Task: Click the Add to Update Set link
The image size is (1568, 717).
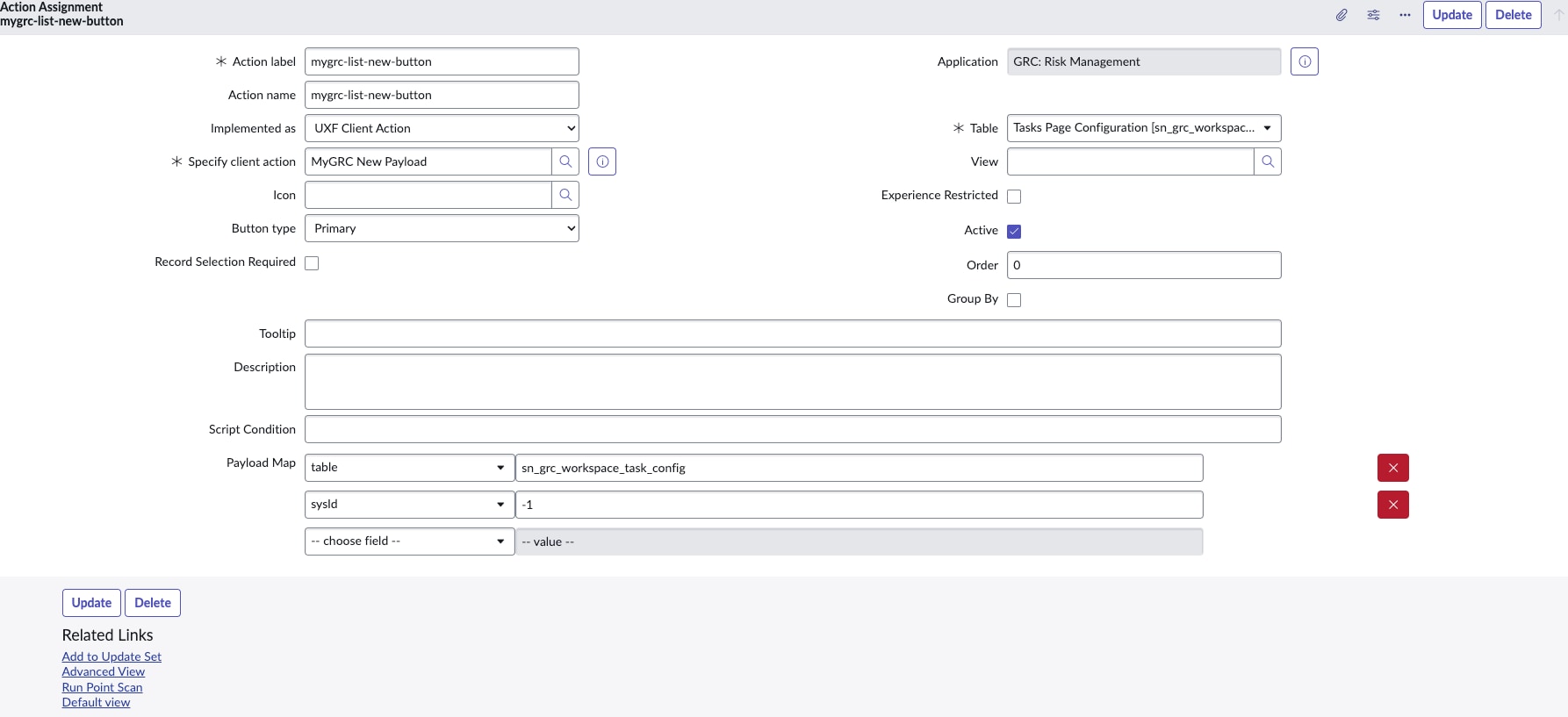Action: 111,656
